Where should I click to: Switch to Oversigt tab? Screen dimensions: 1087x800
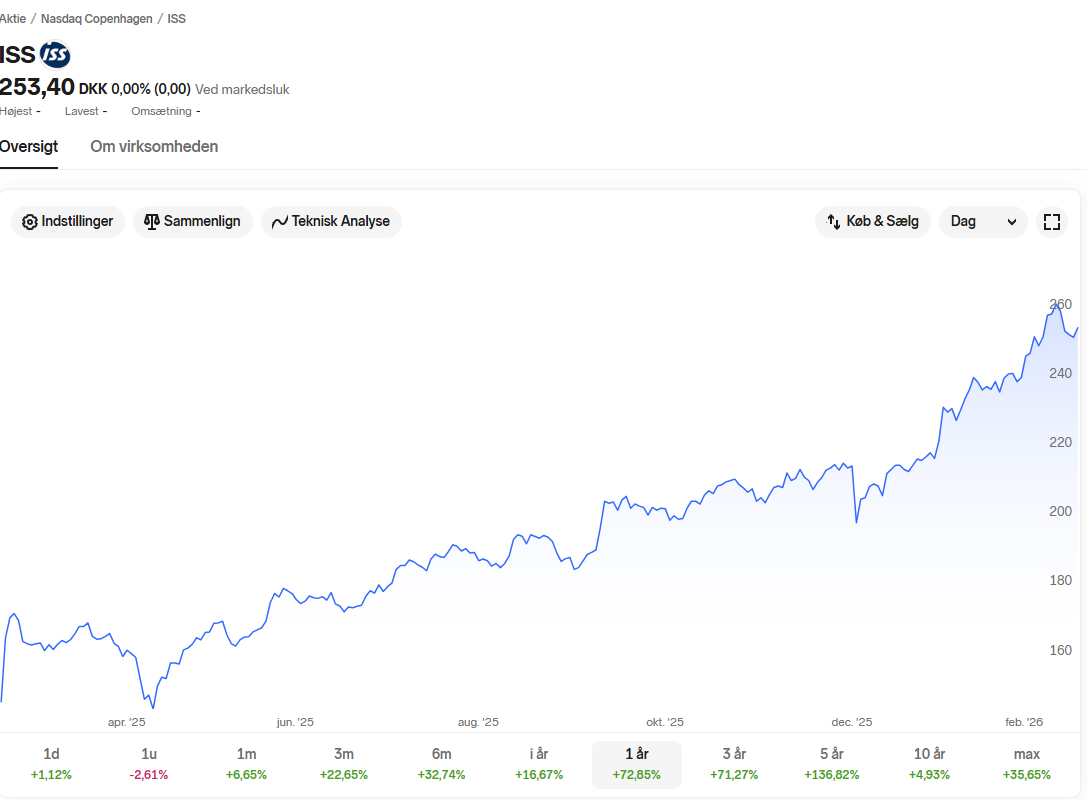[x=29, y=147]
